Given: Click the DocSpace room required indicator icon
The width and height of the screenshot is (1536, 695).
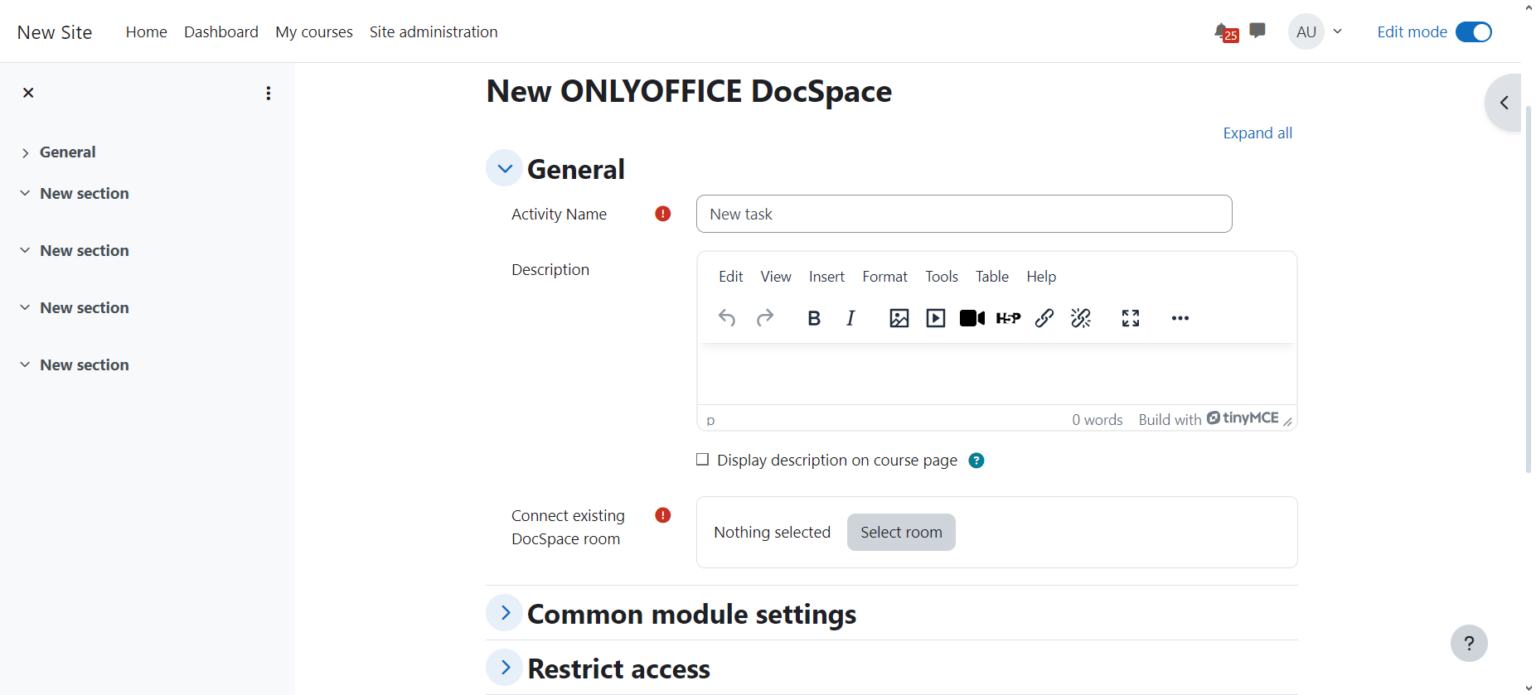Looking at the screenshot, I should [x=663, y=515].
